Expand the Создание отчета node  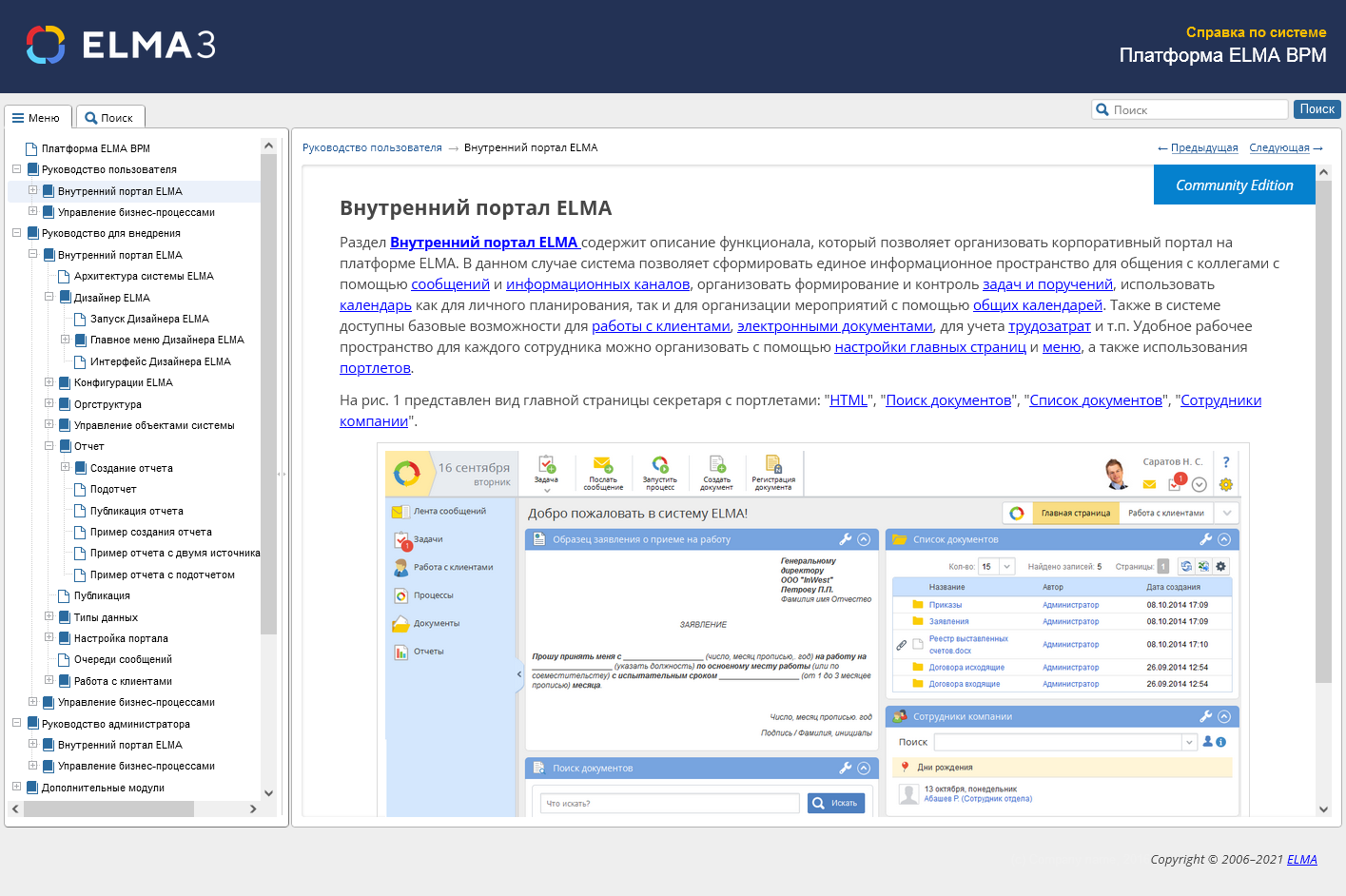(x=65, y=467)
